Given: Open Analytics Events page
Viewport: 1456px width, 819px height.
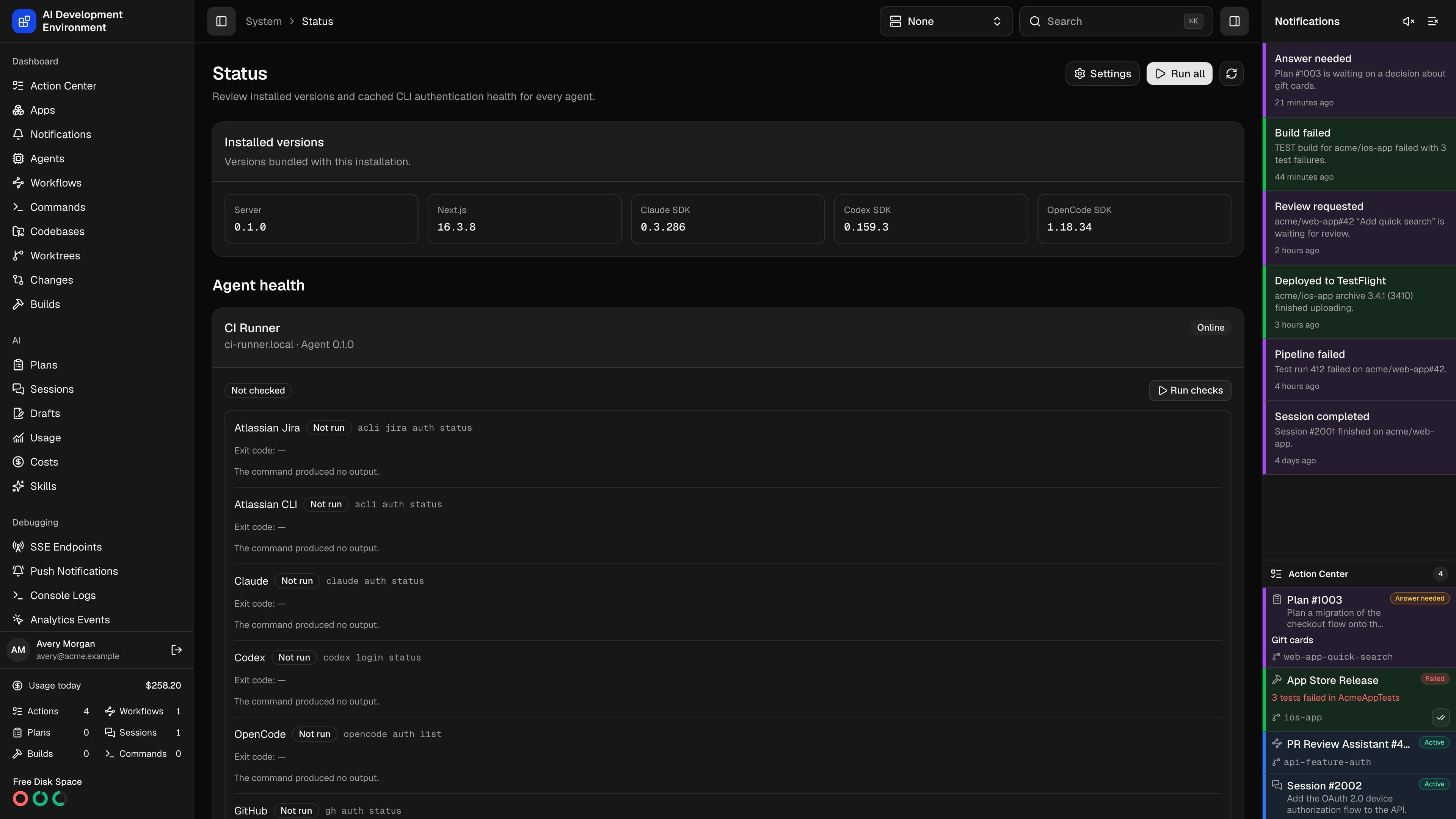Looking at the screenshot, I should coord(97,620).
